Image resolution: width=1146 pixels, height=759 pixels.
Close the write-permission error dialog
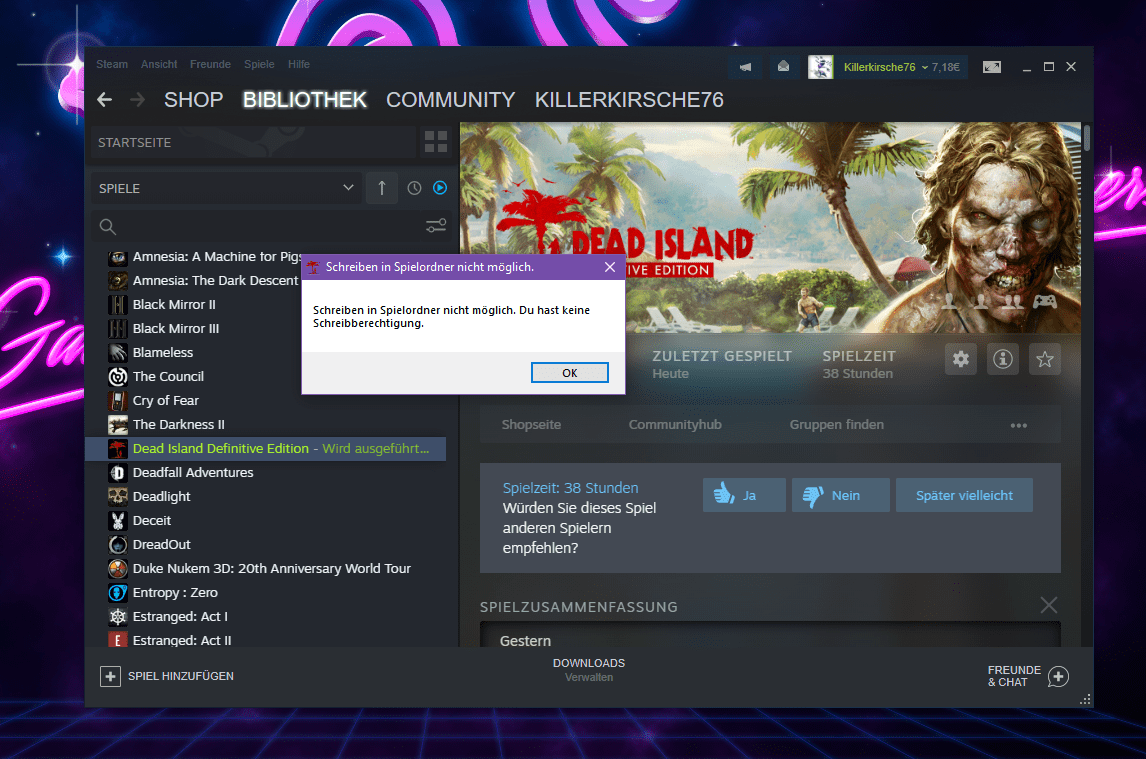610,267
